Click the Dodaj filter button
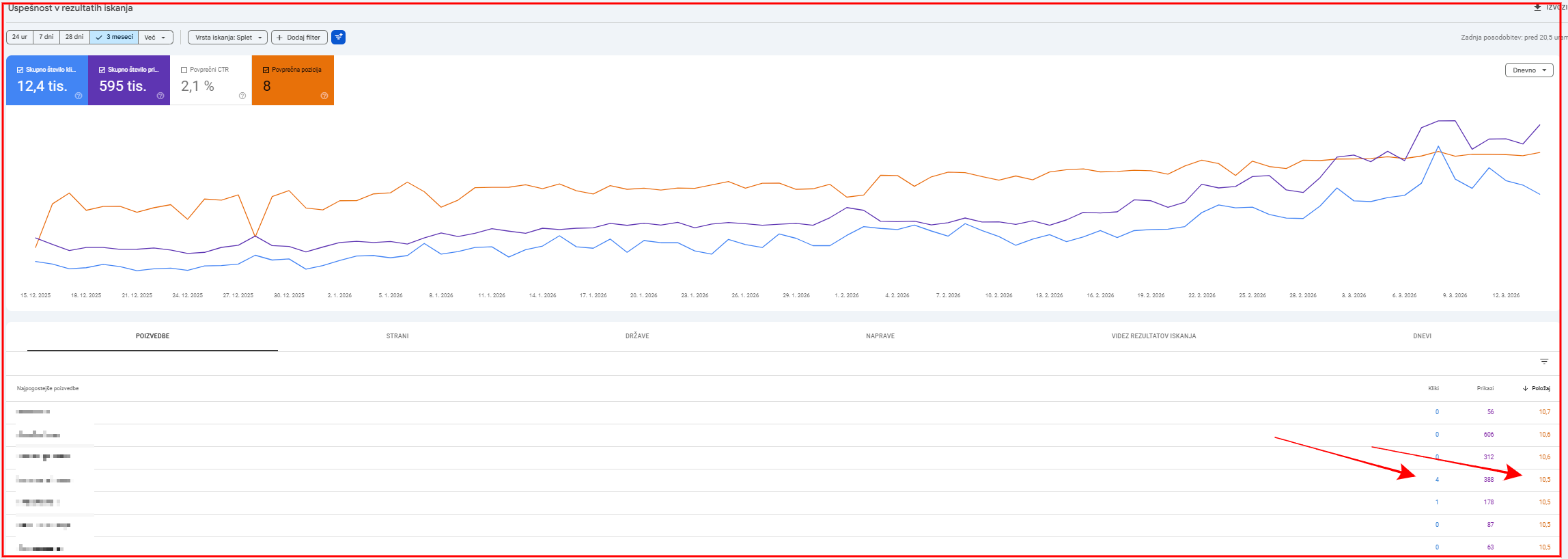1568x559 pixels. 299,37
